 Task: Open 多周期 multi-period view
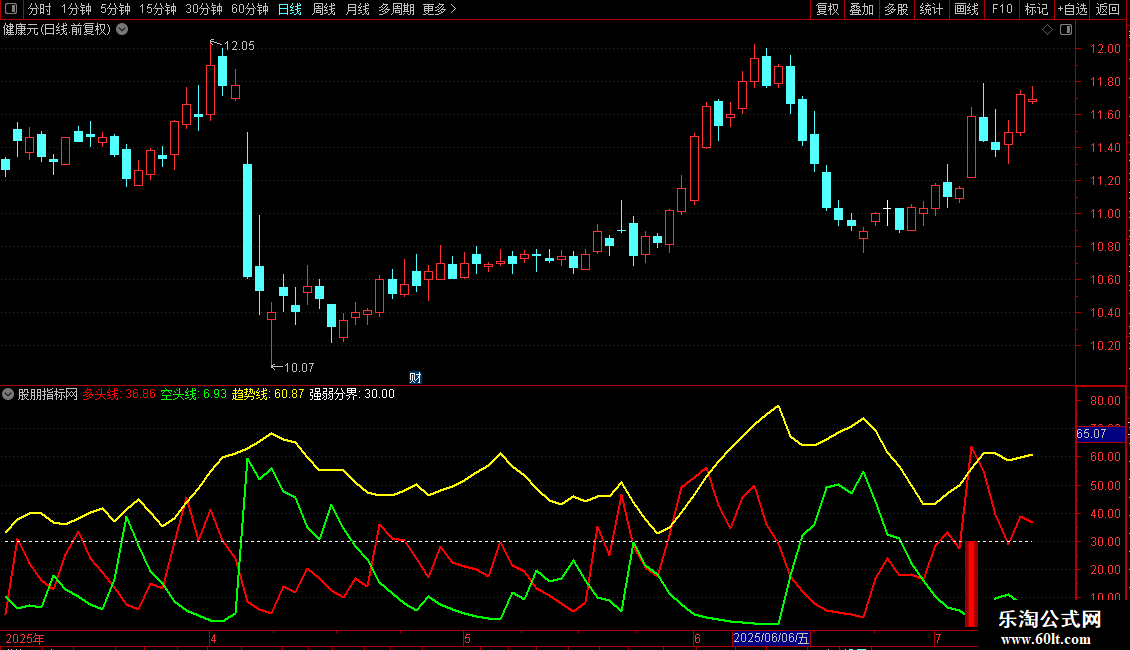[396, 9]
